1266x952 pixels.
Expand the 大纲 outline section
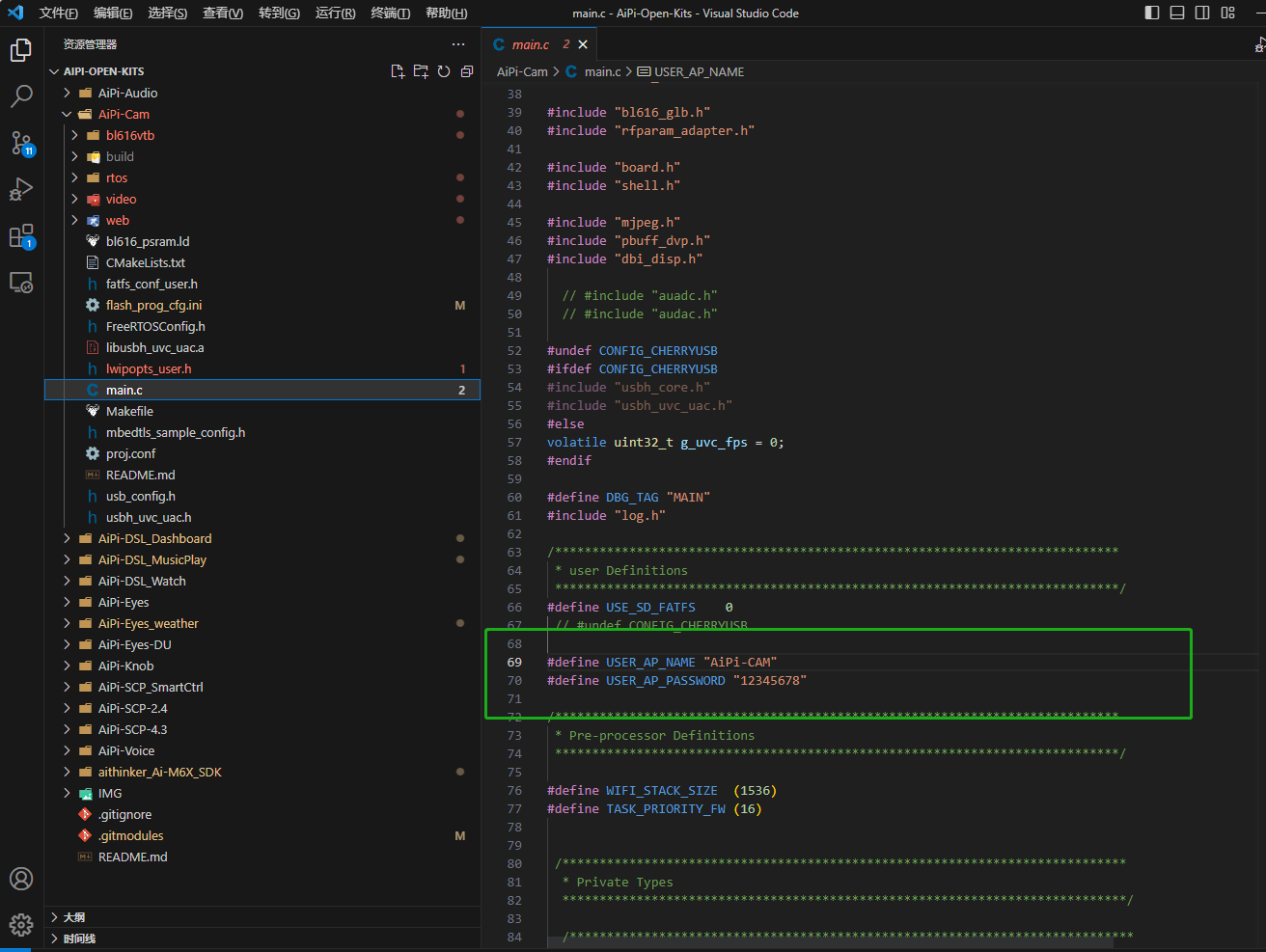pos(262,917)
